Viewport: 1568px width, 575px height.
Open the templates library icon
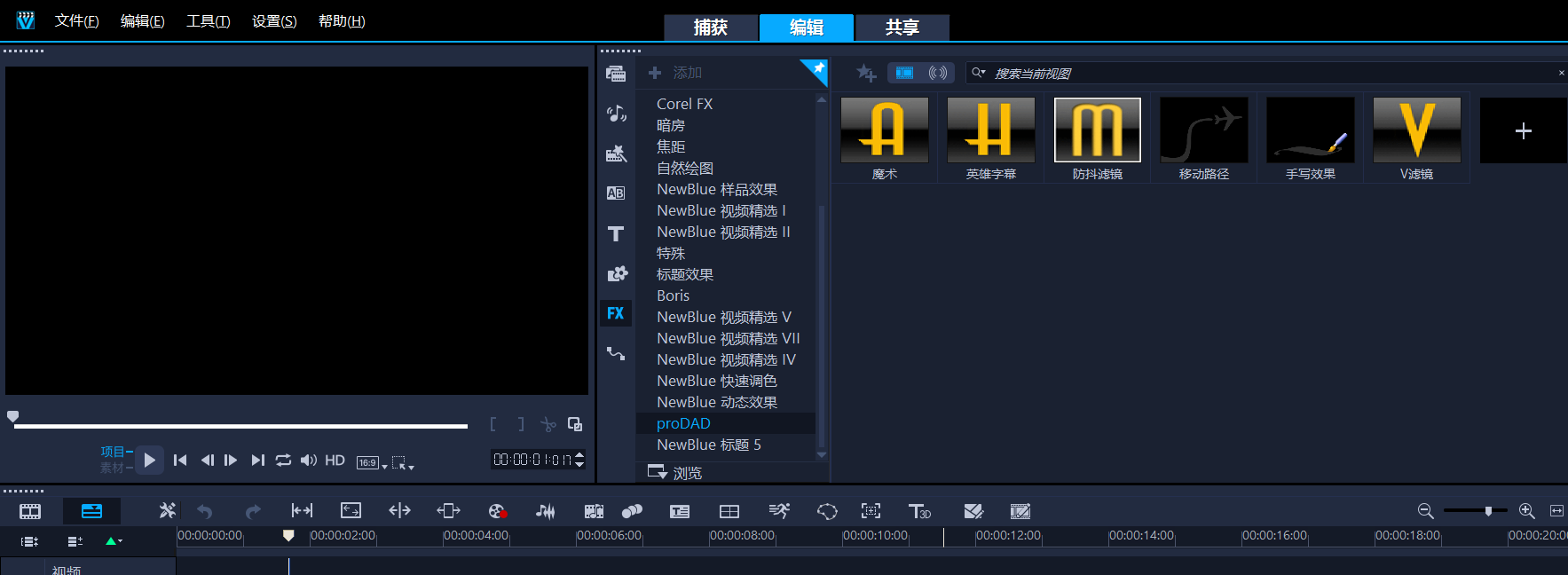[616, 154]
